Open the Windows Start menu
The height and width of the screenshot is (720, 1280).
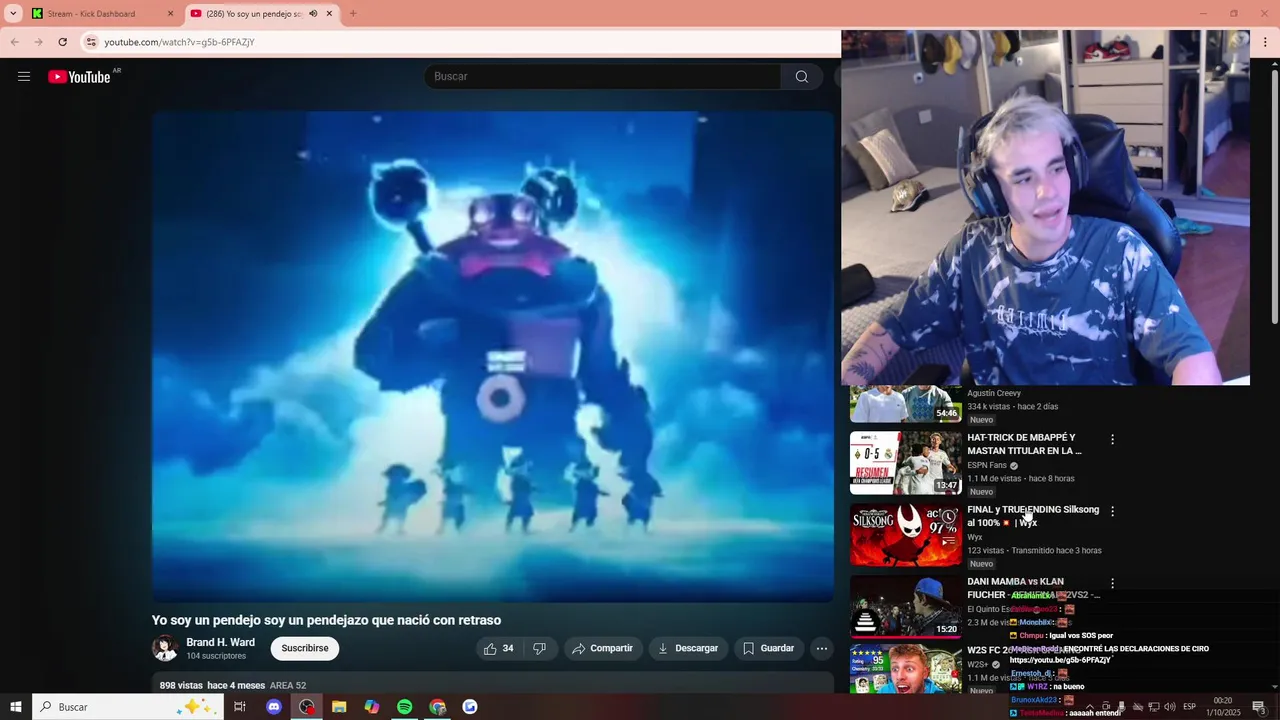click(x=16, y=707)
